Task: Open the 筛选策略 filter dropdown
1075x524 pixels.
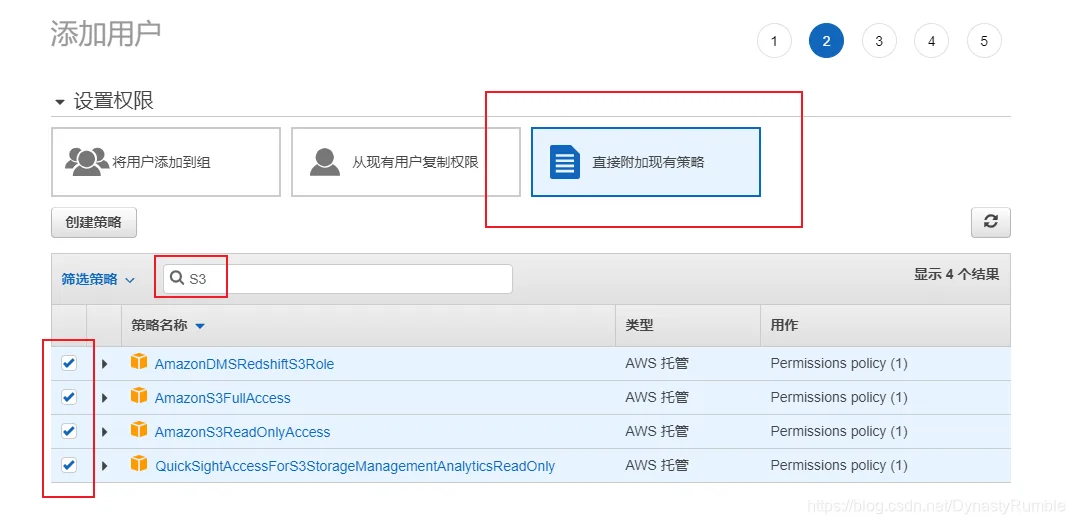Action: coord(98,279)
